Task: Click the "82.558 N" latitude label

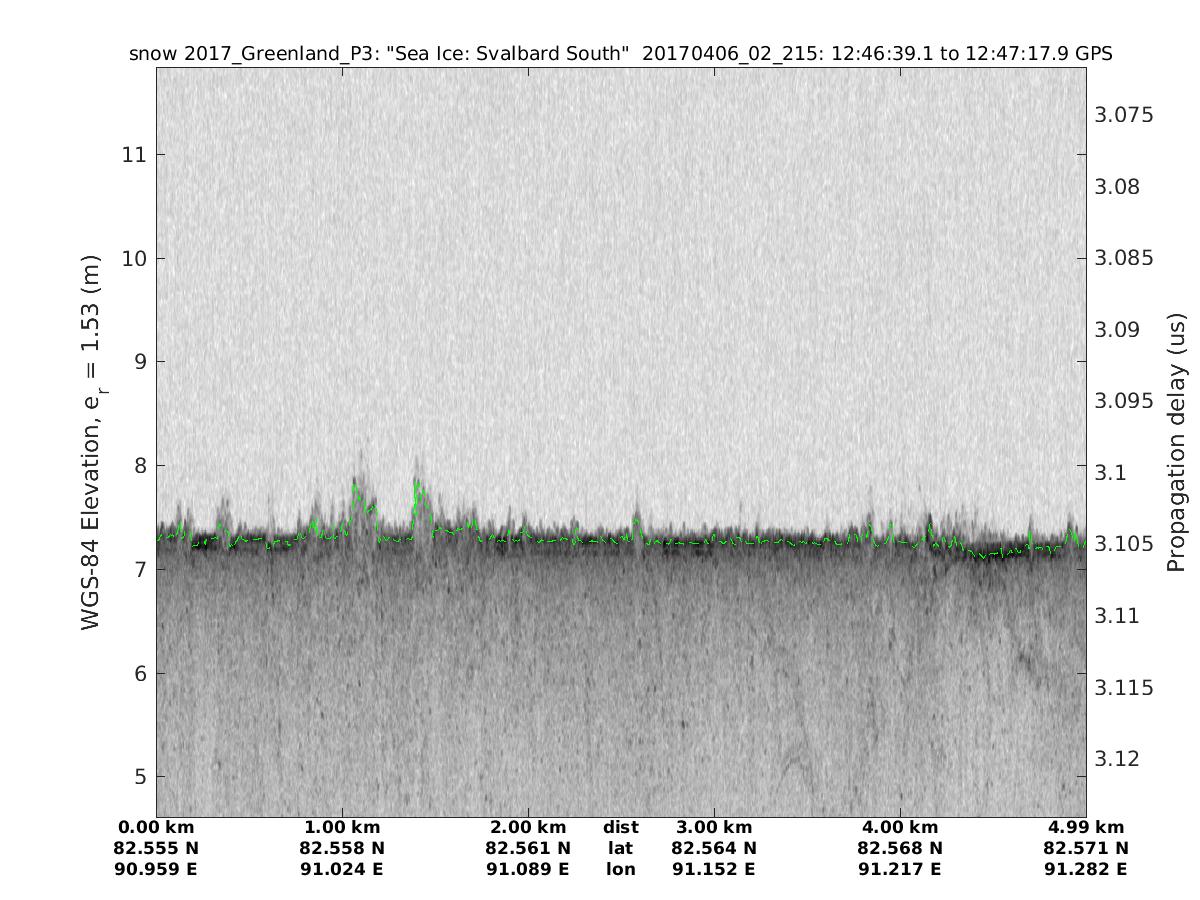Action: [x=342, y=849]
